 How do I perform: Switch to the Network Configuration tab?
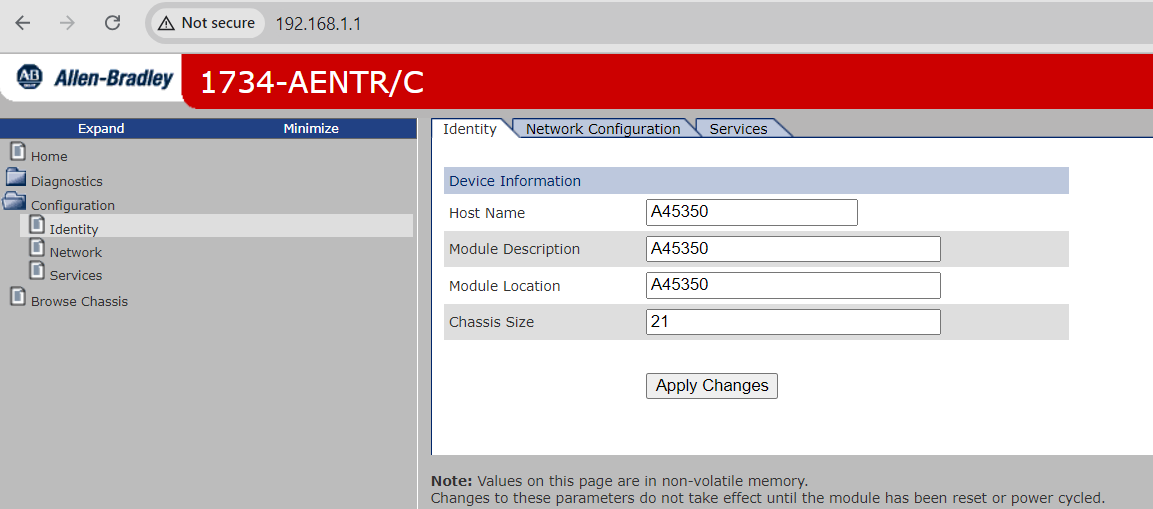pyautogui.click(x=603, y=129)
